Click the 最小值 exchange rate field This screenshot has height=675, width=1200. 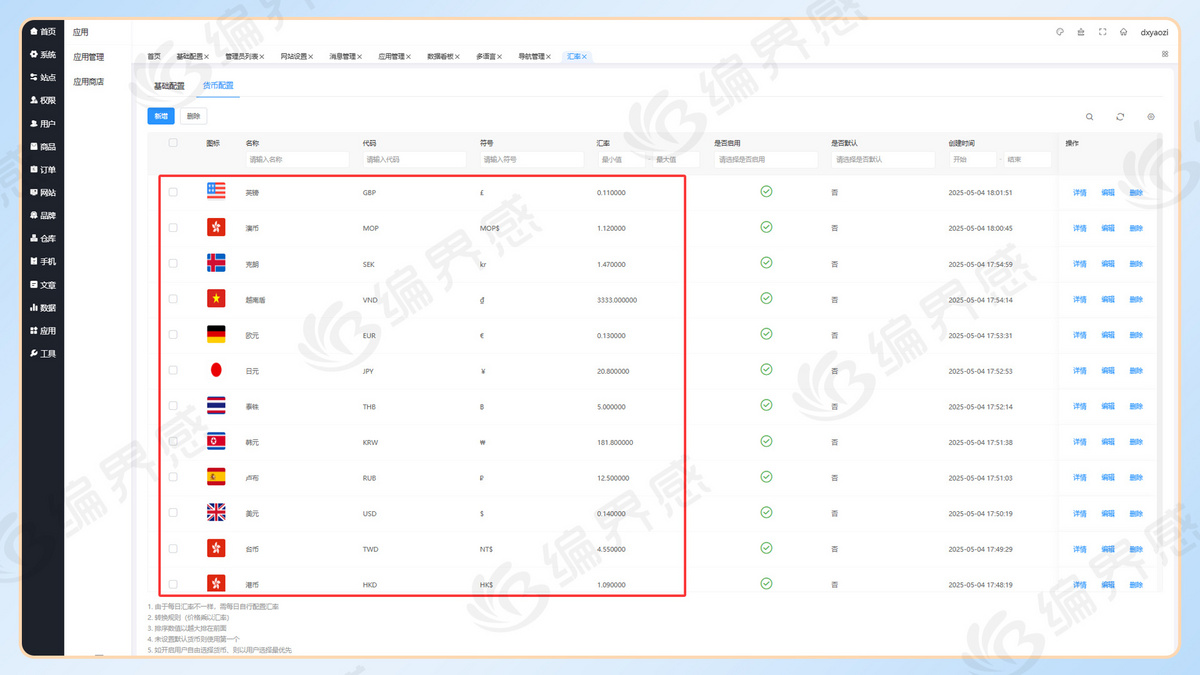622,160
